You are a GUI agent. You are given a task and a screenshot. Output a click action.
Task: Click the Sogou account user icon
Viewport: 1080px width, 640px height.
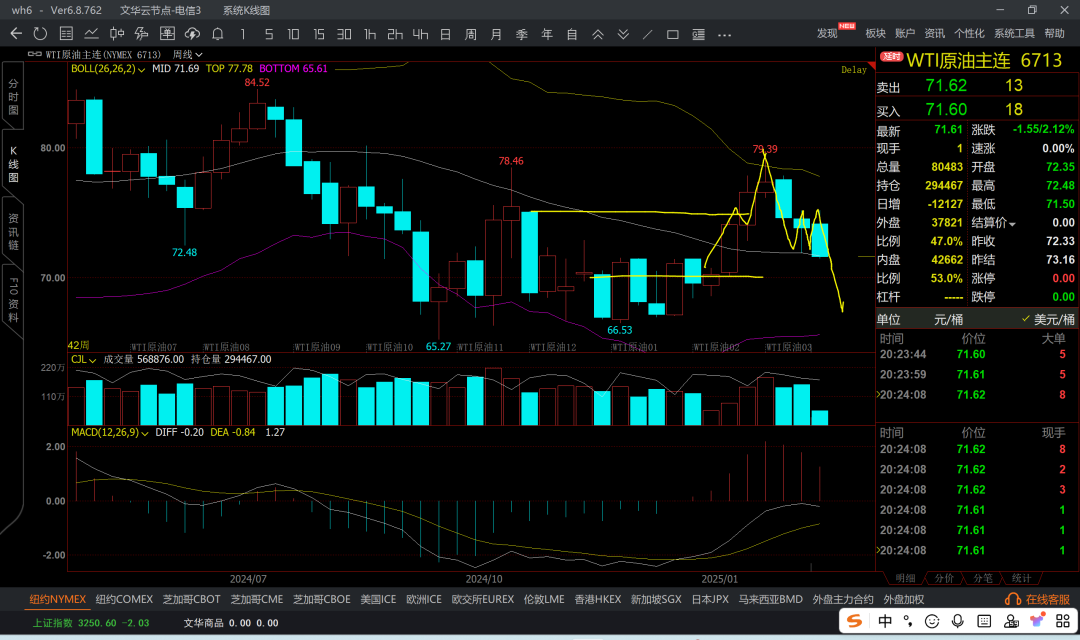(x=1011, y=621)
